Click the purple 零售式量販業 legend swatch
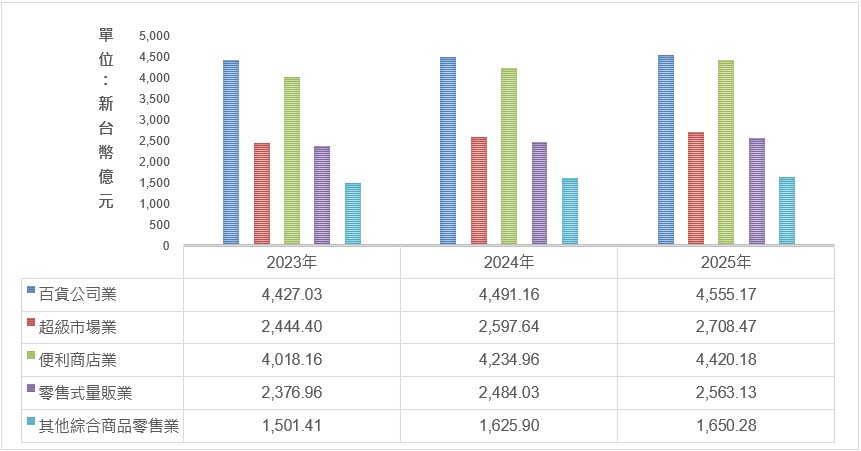Screen dimensions: 861x451 coord(31,388)
